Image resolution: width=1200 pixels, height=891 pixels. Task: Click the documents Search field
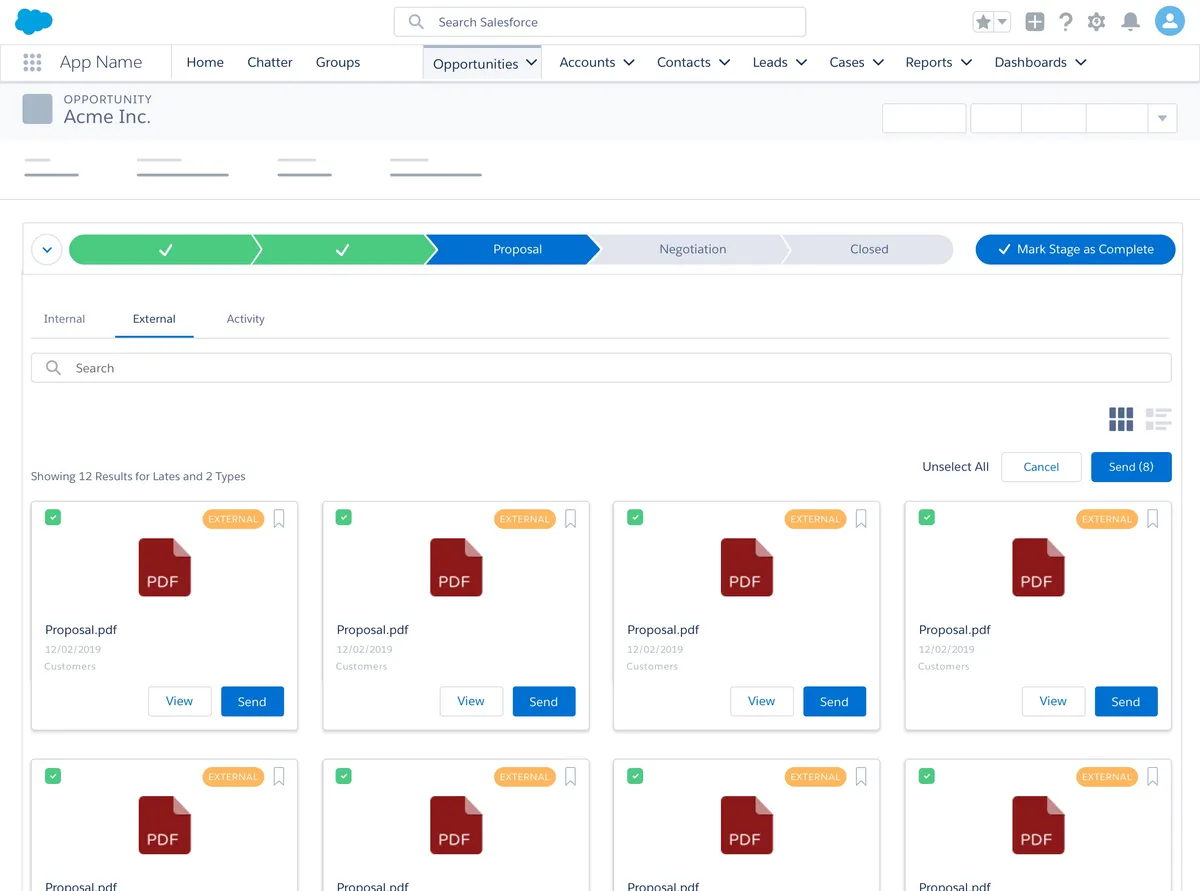click(x=601, y=368)
